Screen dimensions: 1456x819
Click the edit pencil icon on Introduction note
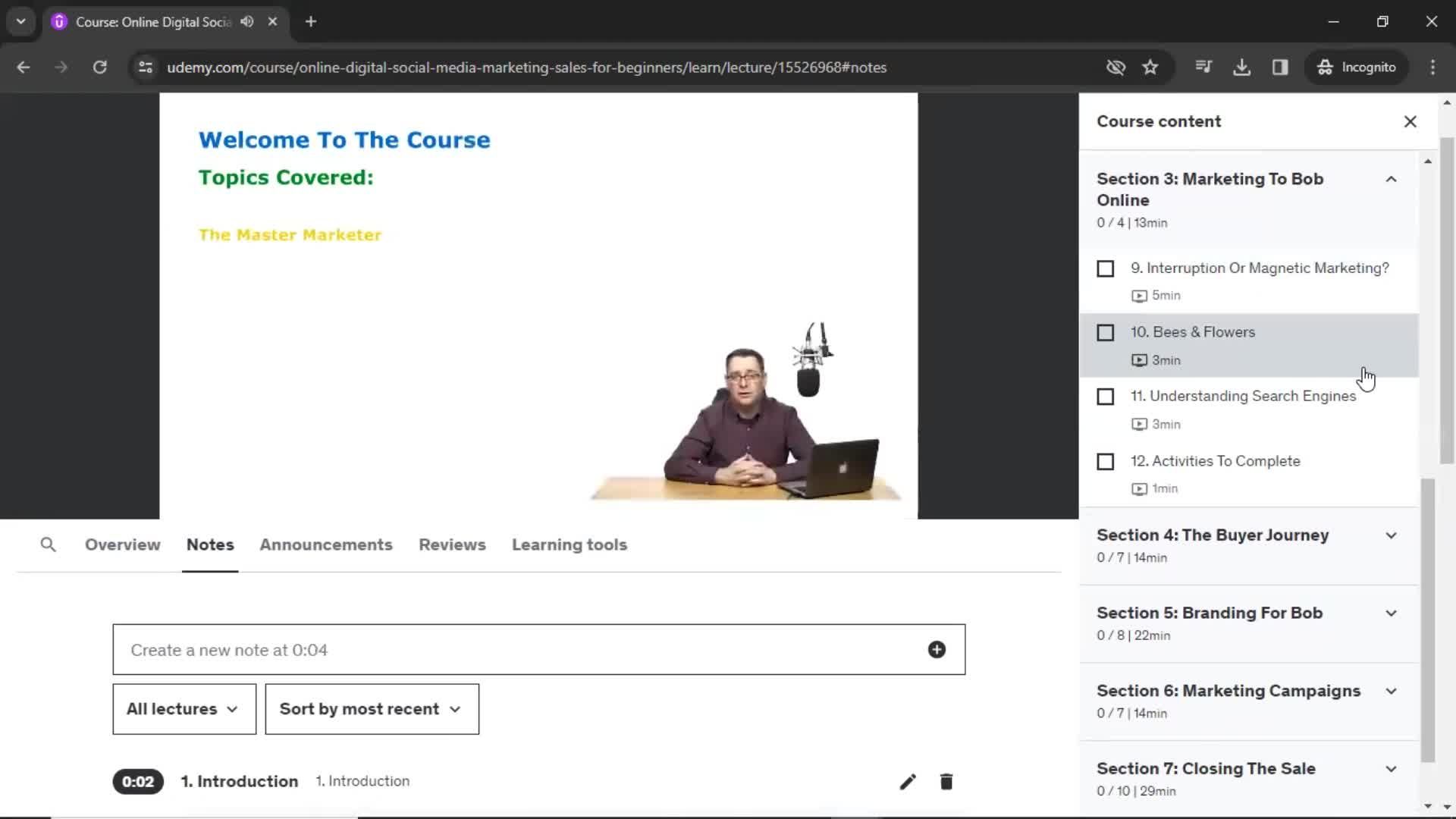(907, 781)
